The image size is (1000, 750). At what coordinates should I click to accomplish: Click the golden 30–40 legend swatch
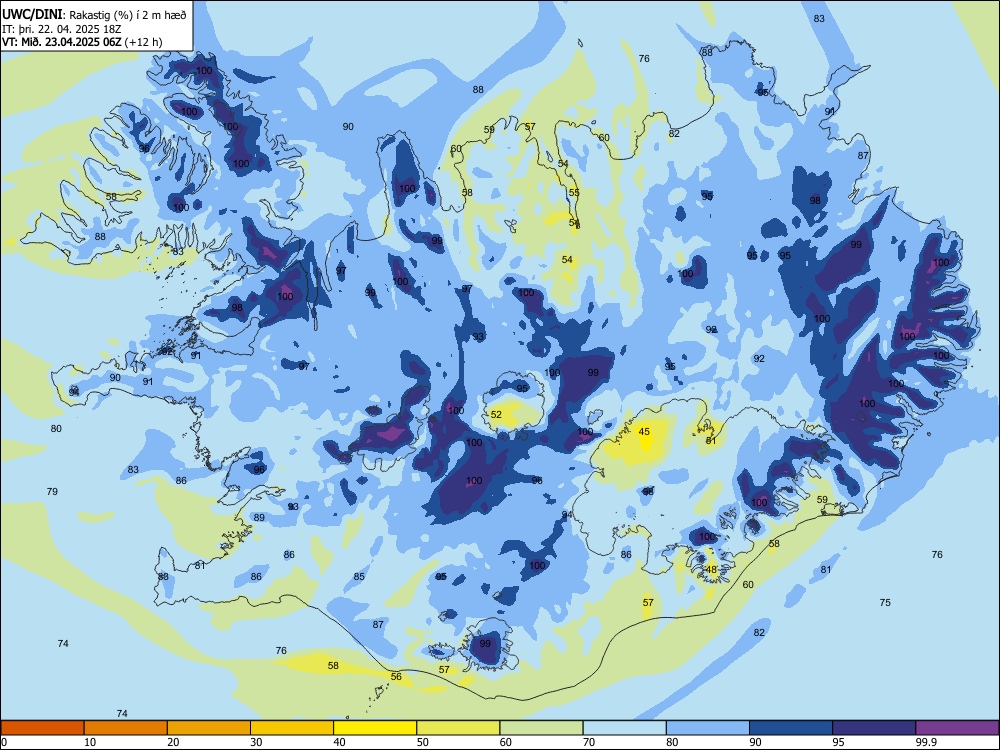[292, 728]
